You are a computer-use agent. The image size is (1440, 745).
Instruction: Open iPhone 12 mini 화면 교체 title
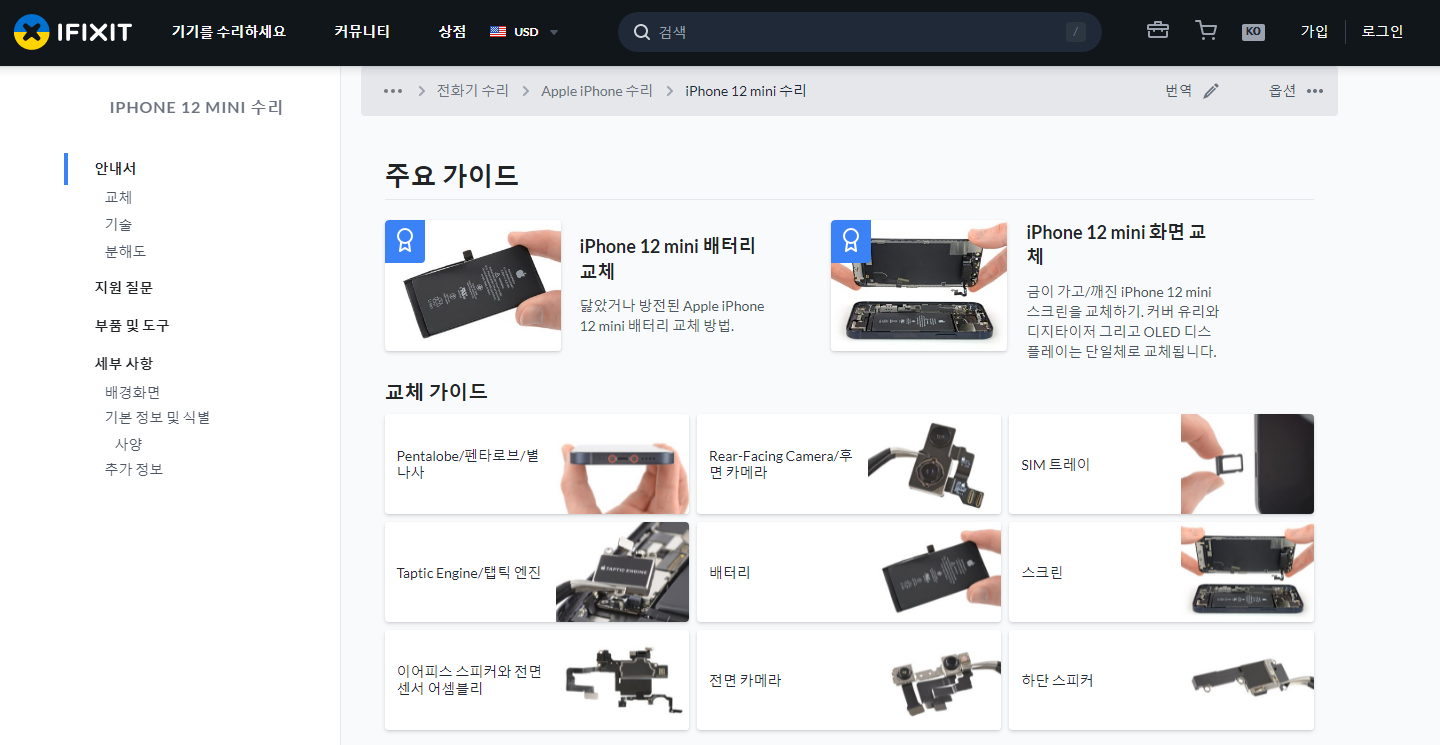click(1116, 244)
